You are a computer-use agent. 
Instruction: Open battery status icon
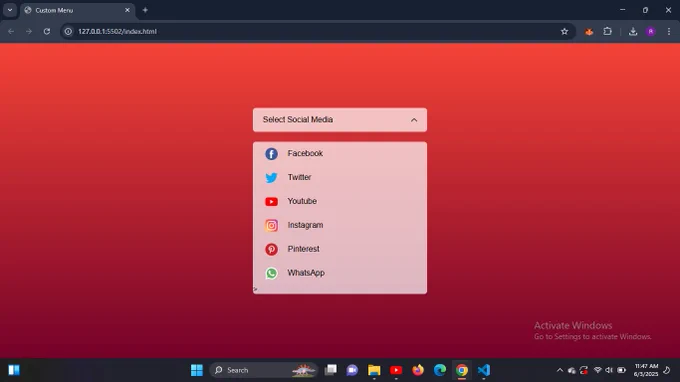click(x=621, y=370)
